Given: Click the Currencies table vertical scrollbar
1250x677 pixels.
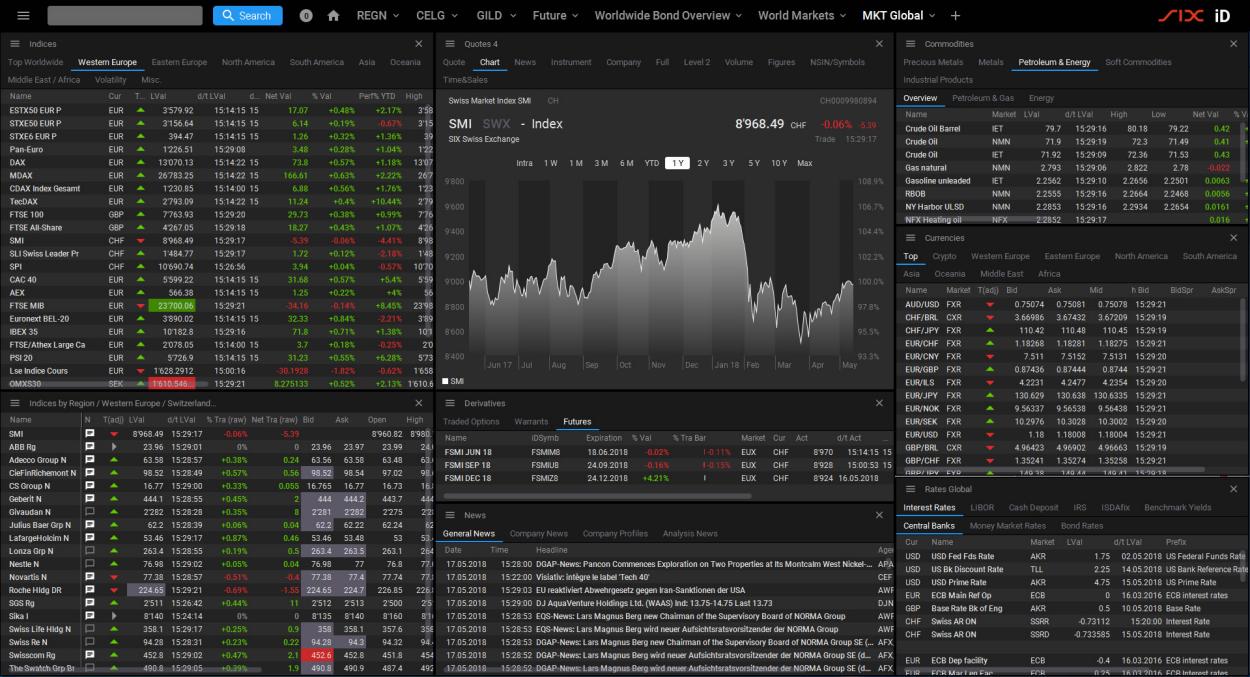Looking at the screenshot, I should coord(1243,340).
